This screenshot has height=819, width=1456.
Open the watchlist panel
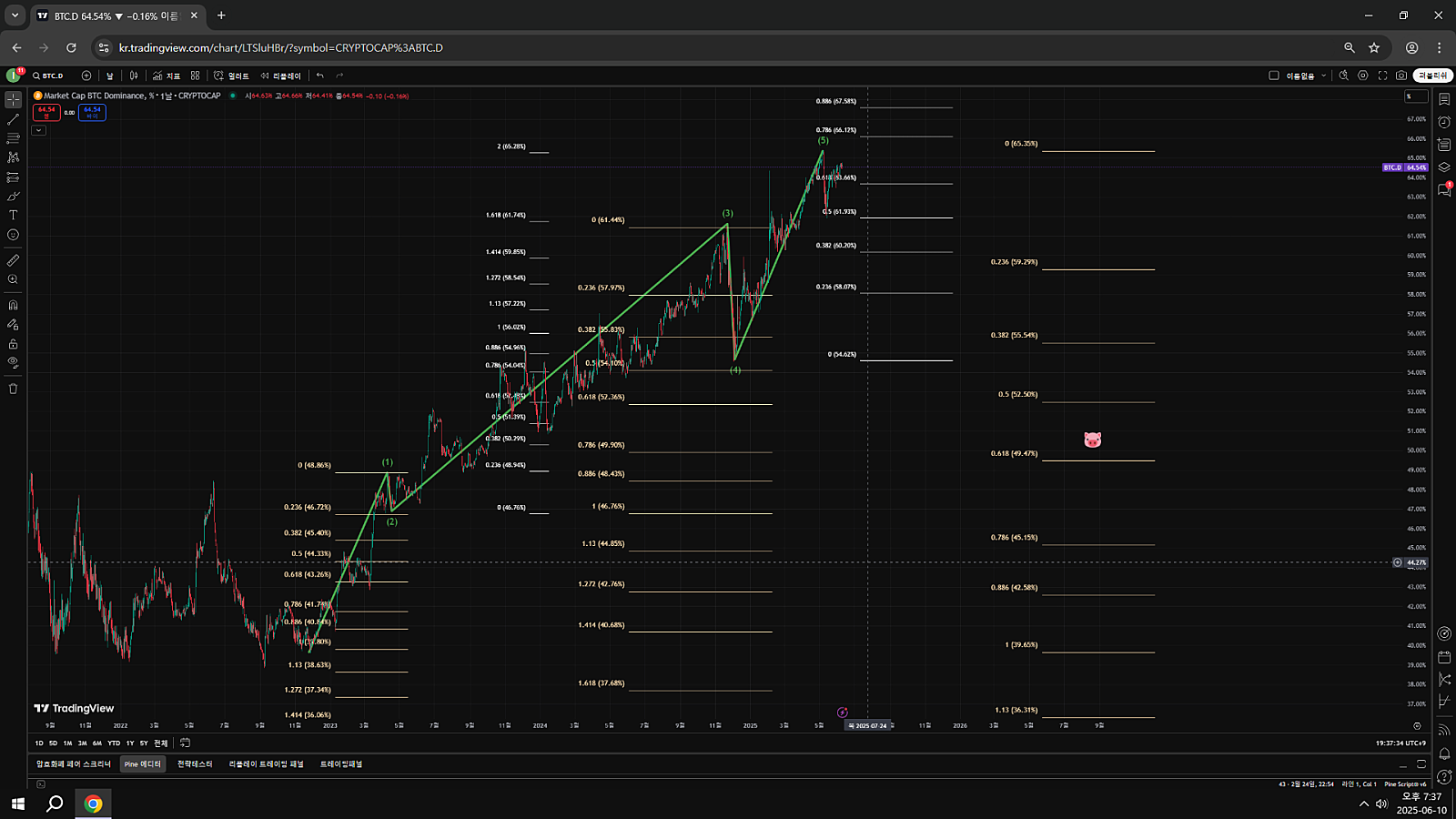(x=1444, y=99)
